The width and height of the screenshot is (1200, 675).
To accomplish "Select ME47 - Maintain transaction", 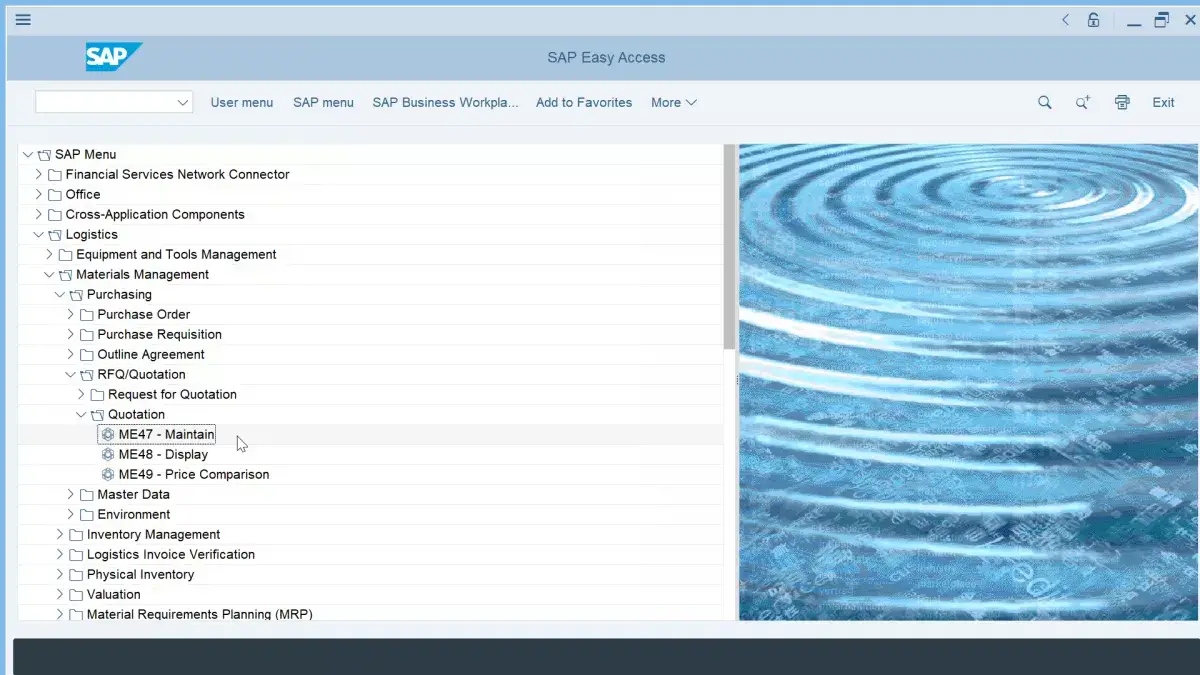I will [x=167, y=434].
